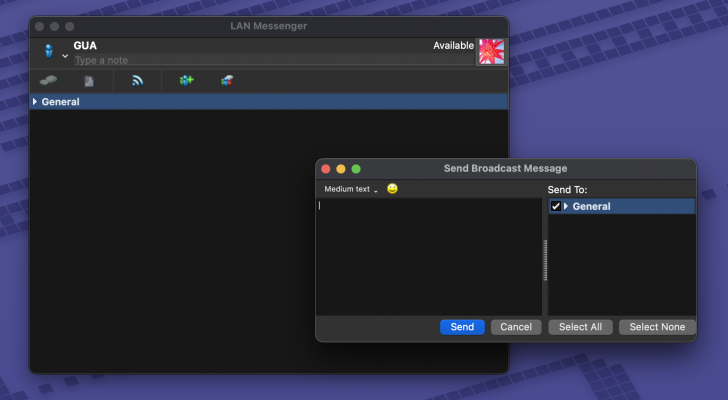Open the status dropdown arrow beside GUA
728x400 pixels.
[65, 56]
